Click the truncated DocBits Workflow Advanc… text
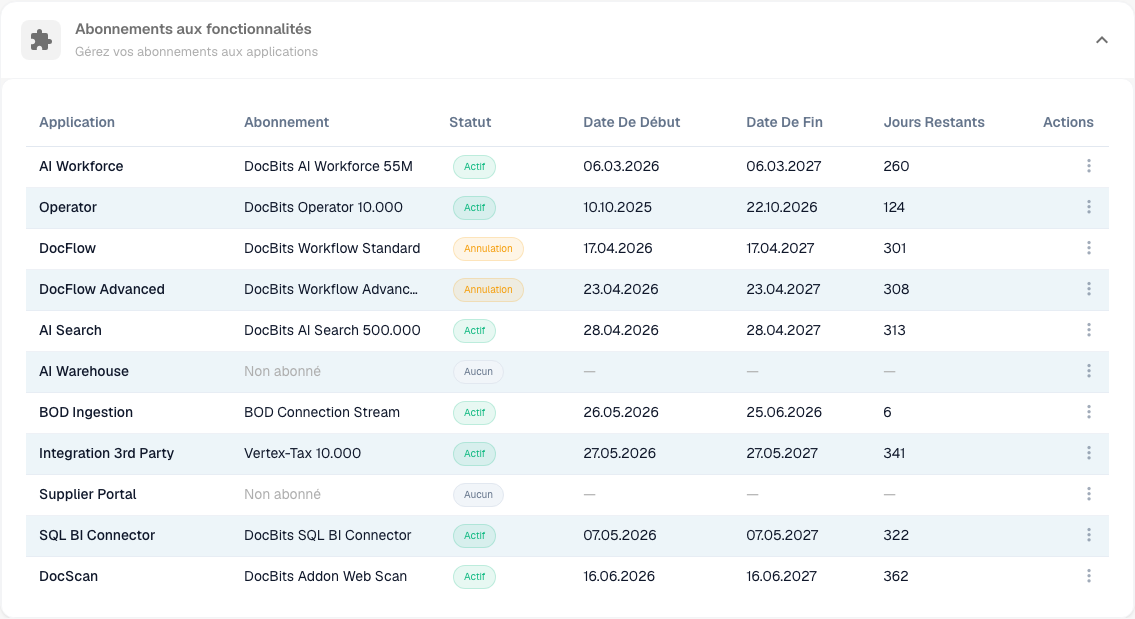Viewport: 1135px width, 619px height. [331, 290]
